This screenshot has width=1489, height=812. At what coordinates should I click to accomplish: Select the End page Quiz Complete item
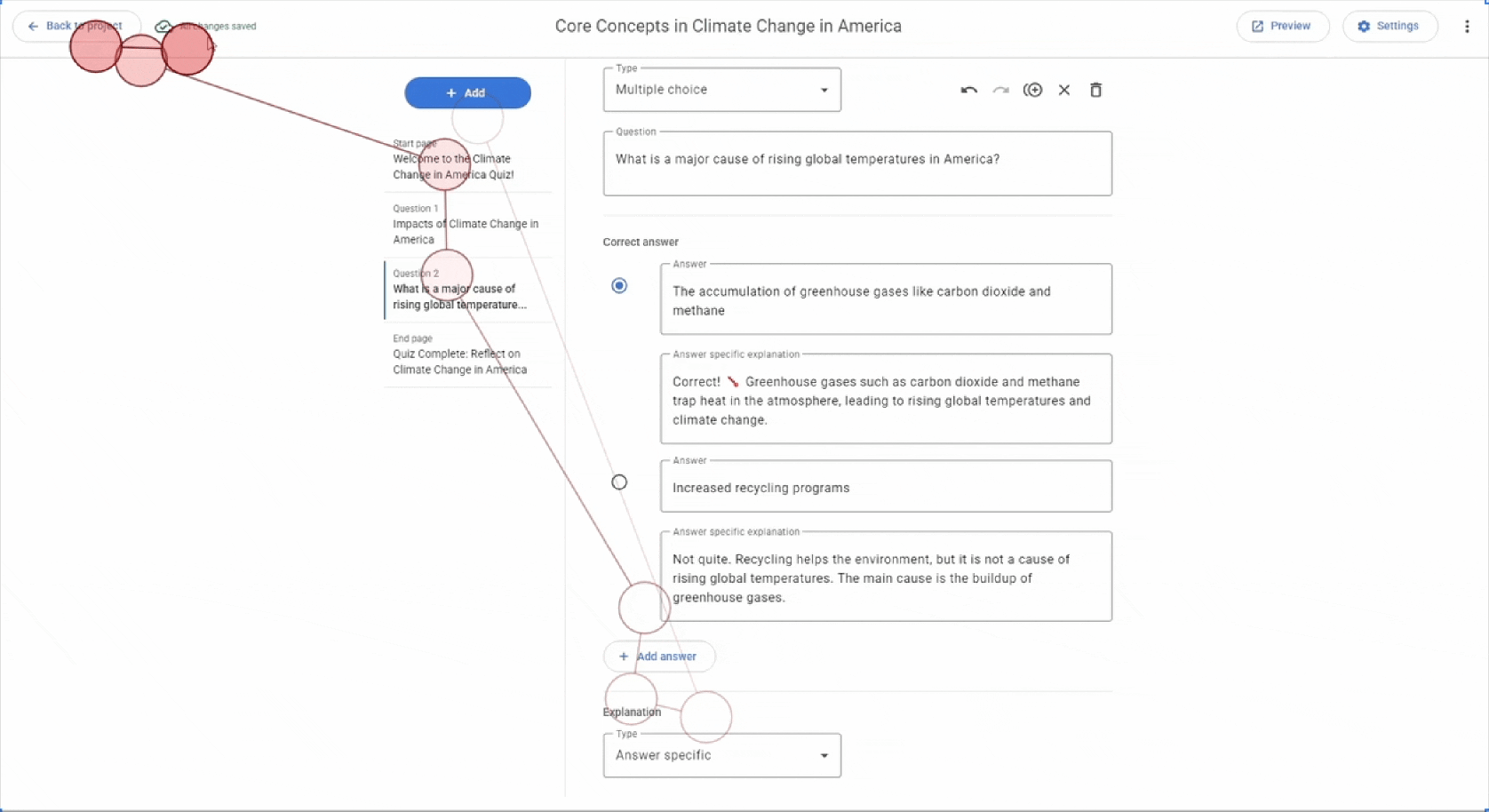coord(467,354)
